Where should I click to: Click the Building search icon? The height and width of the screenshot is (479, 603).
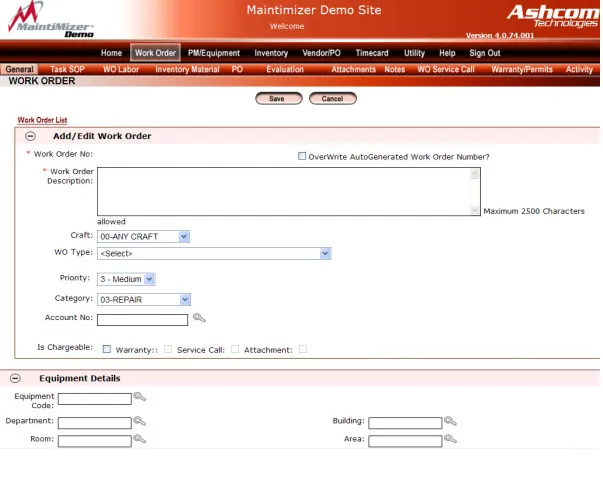[450, 421]
